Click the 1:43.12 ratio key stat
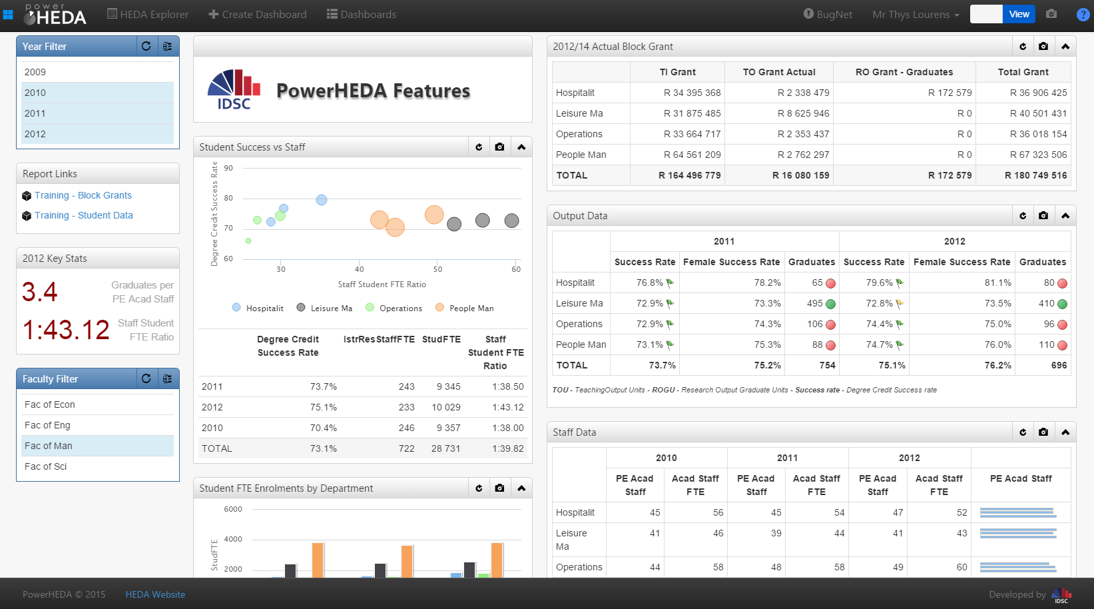Image resolution: width=1094 pixels, height=609 pixels. (x=66, y=329)
